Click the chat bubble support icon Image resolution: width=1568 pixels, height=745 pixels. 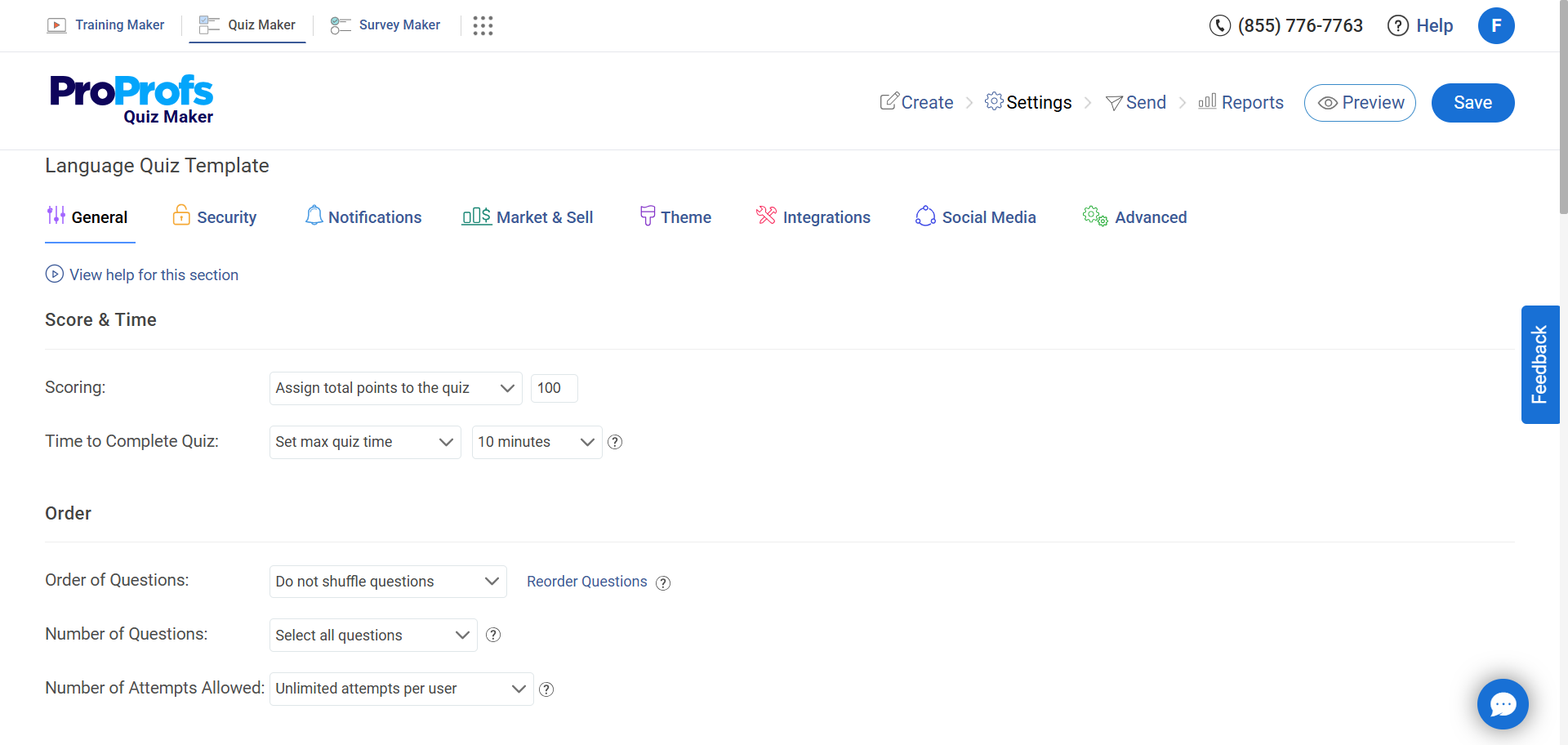1502,703
